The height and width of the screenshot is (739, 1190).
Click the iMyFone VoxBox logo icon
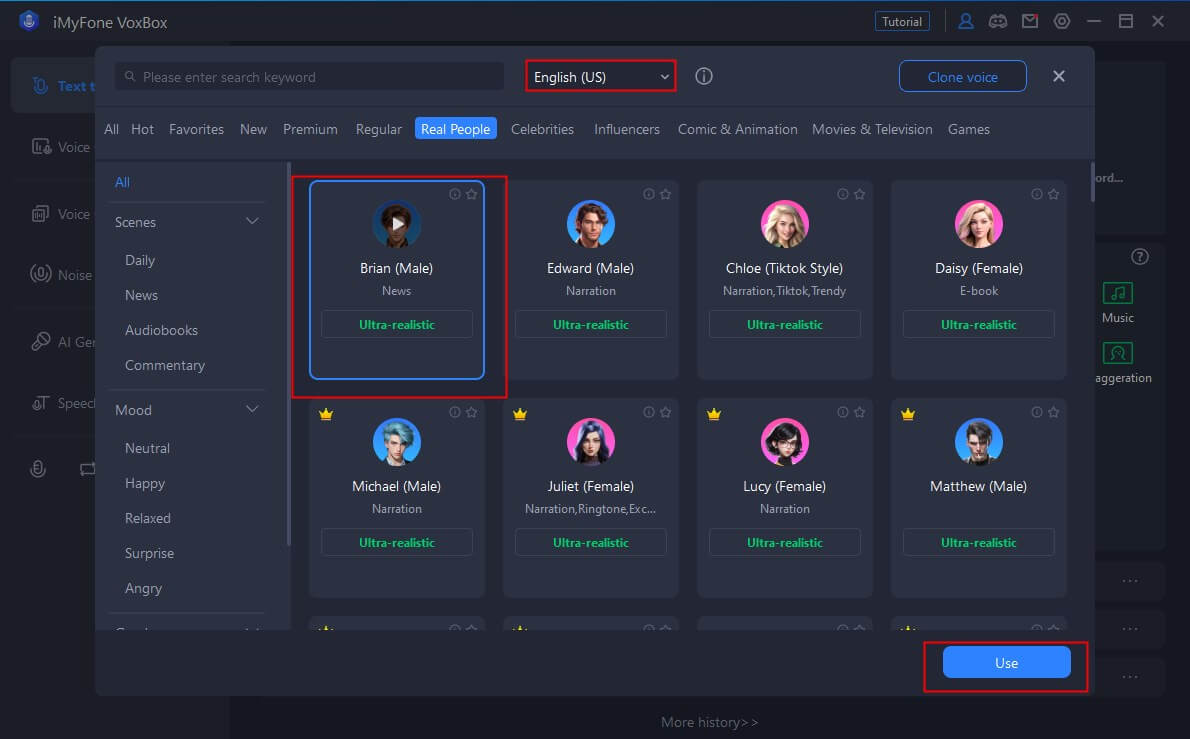(29, 21)
